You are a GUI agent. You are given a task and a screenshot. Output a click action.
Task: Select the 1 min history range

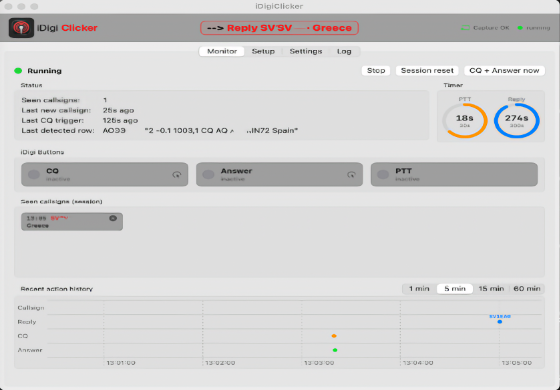[x=419, y=289]
